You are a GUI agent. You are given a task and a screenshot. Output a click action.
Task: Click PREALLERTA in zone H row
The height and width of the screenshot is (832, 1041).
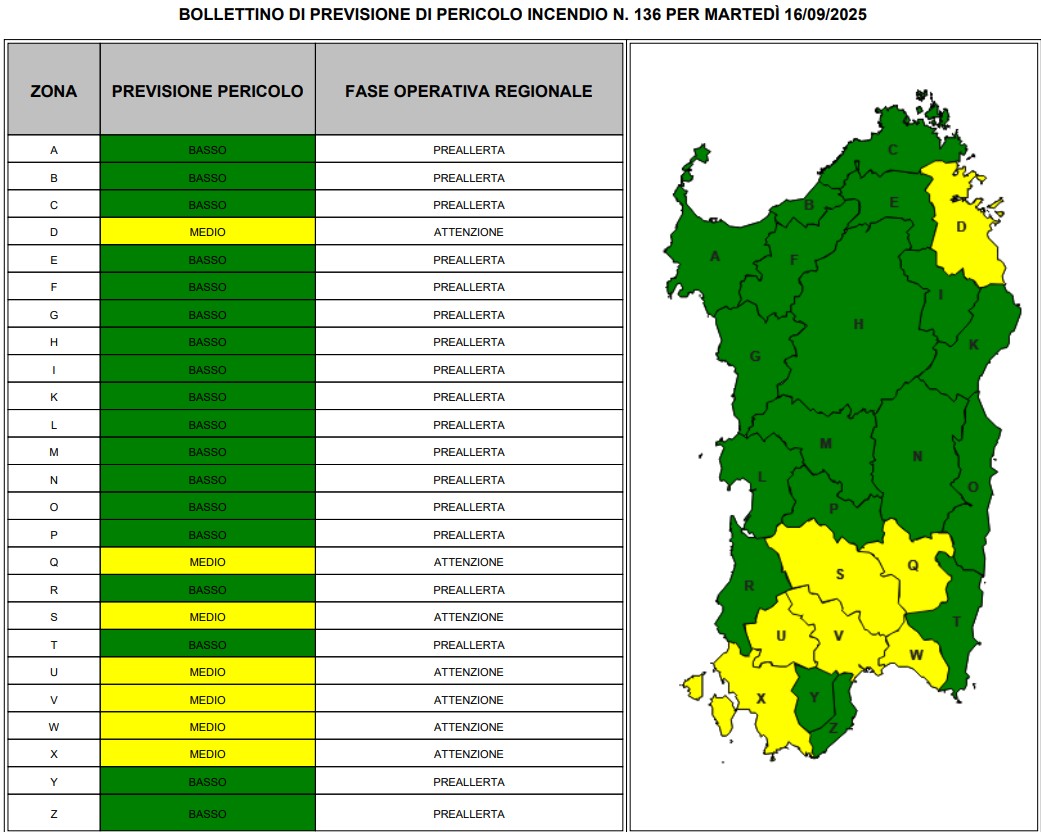(469, 343)
